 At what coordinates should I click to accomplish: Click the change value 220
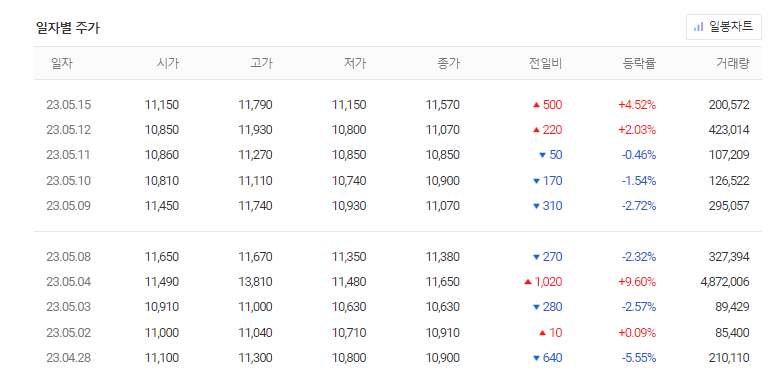(x=552, y=130)
